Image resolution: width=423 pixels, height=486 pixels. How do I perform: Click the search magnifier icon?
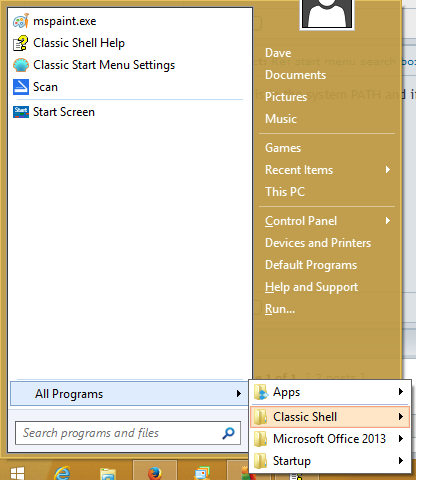point(229,433)
